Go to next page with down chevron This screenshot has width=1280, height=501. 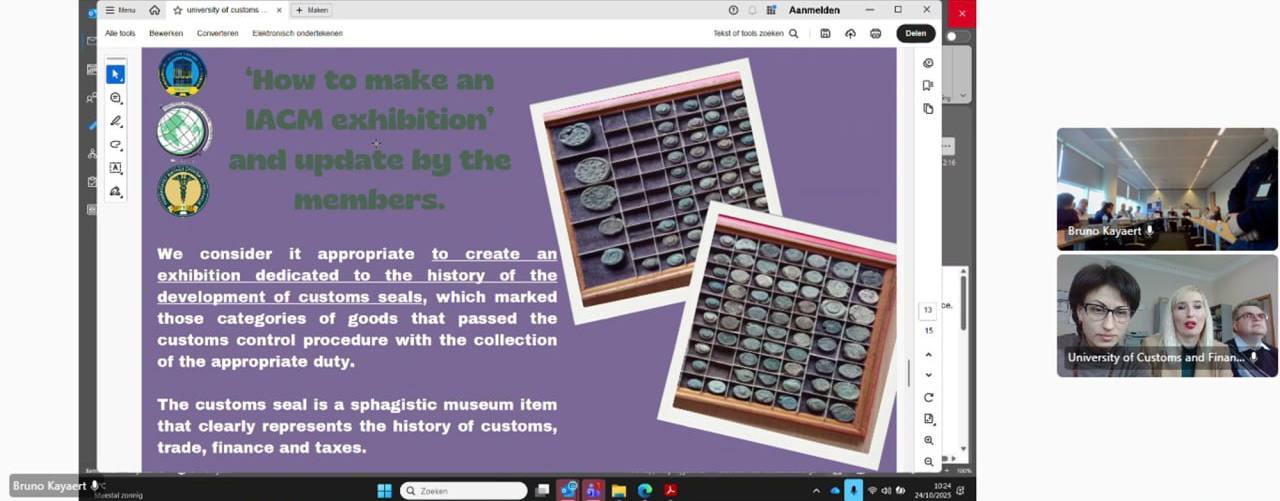click(929, 375)
